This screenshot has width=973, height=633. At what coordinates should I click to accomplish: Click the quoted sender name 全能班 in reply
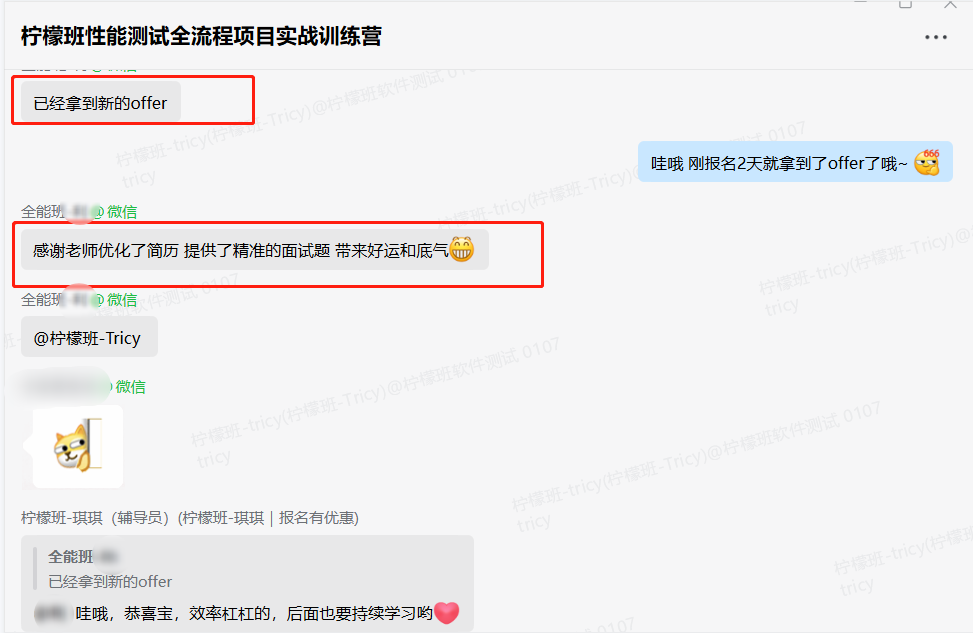(71, 557)
